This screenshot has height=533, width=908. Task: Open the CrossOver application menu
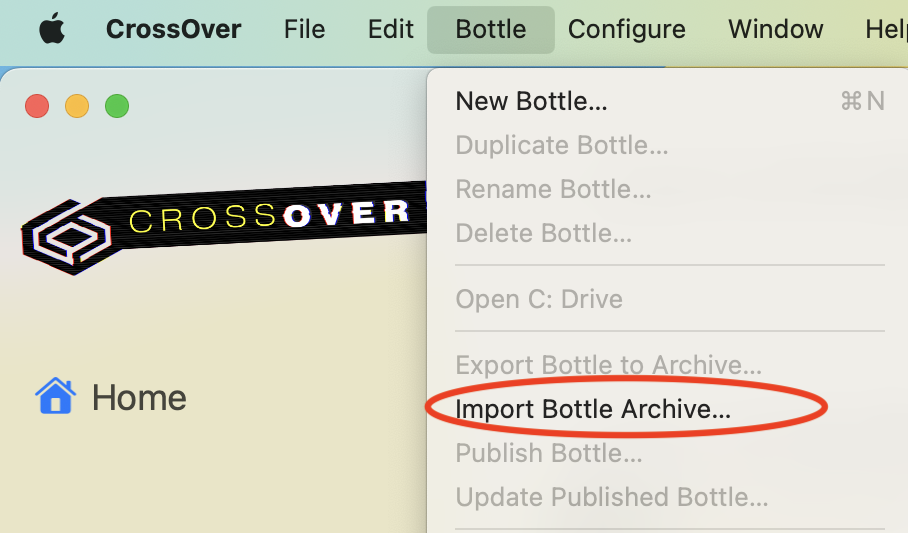click(173, 29)
